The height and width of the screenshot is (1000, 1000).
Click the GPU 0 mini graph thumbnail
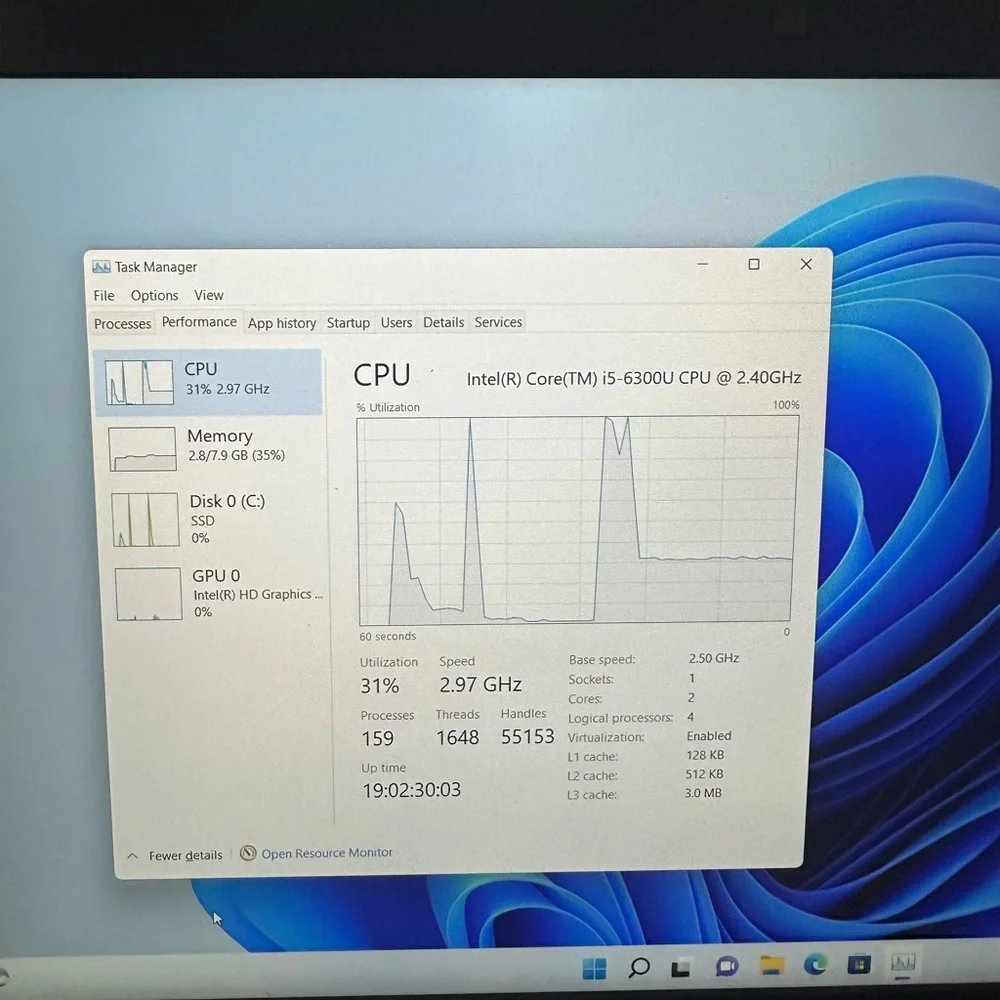pyautogui.click(x=149, y=593)
